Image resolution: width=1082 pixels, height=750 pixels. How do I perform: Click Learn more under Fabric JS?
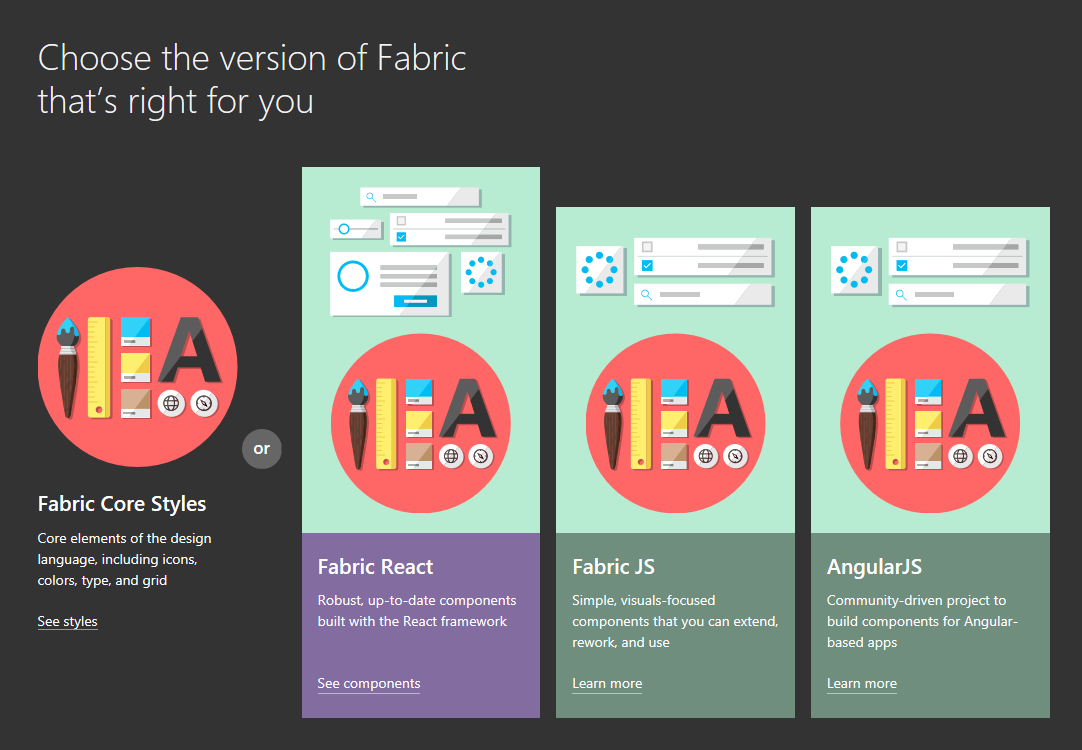pyautogui.click(x=607, y=684)
